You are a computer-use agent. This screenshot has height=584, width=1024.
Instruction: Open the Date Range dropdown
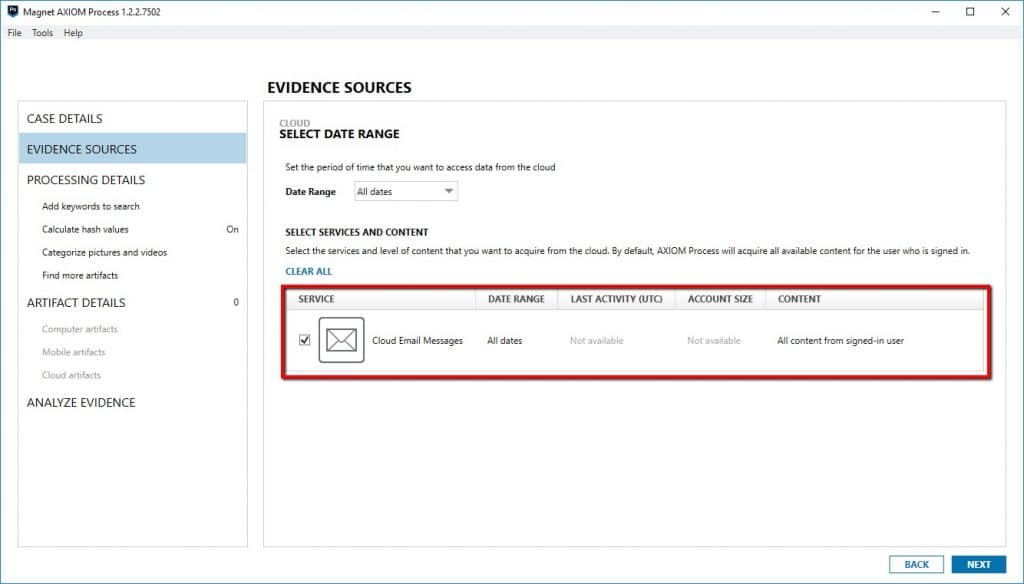tap(406, 191)
